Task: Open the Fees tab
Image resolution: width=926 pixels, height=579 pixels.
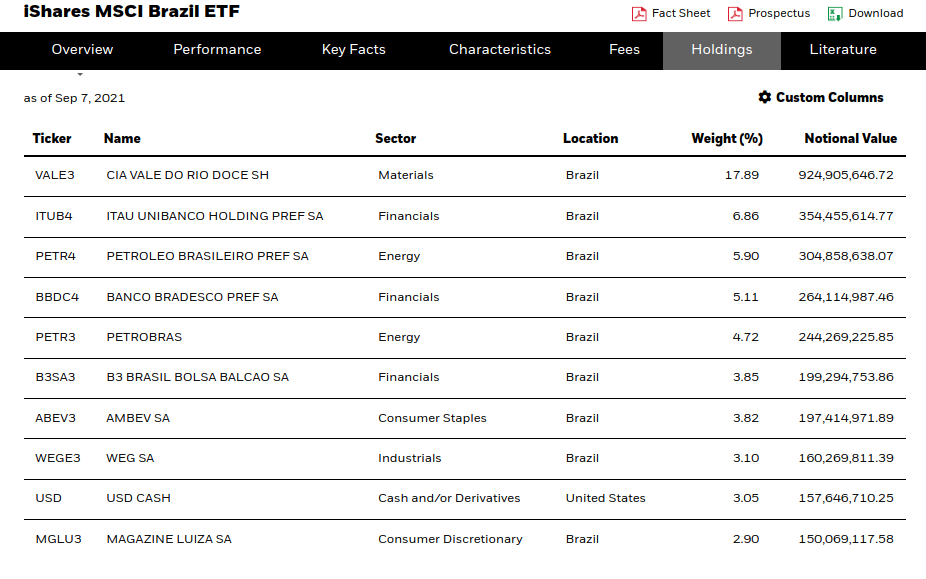Action: (624, 49)
